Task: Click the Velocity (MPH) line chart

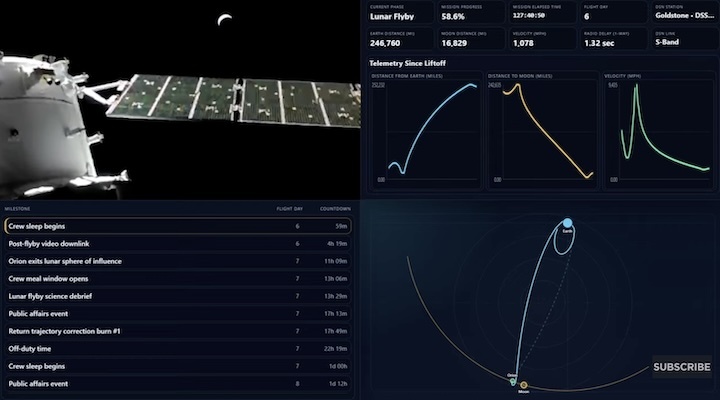Action: 659,130
